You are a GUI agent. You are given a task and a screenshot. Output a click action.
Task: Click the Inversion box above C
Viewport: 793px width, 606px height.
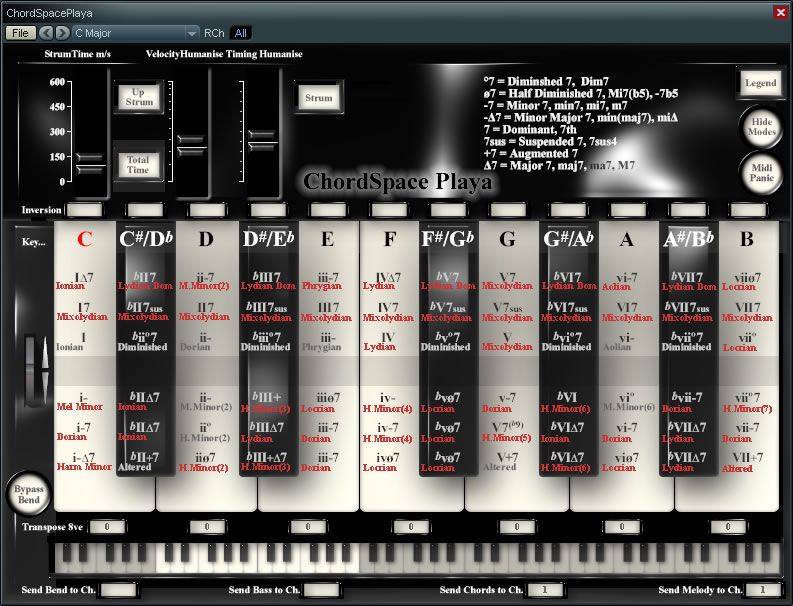coord(84,209)
